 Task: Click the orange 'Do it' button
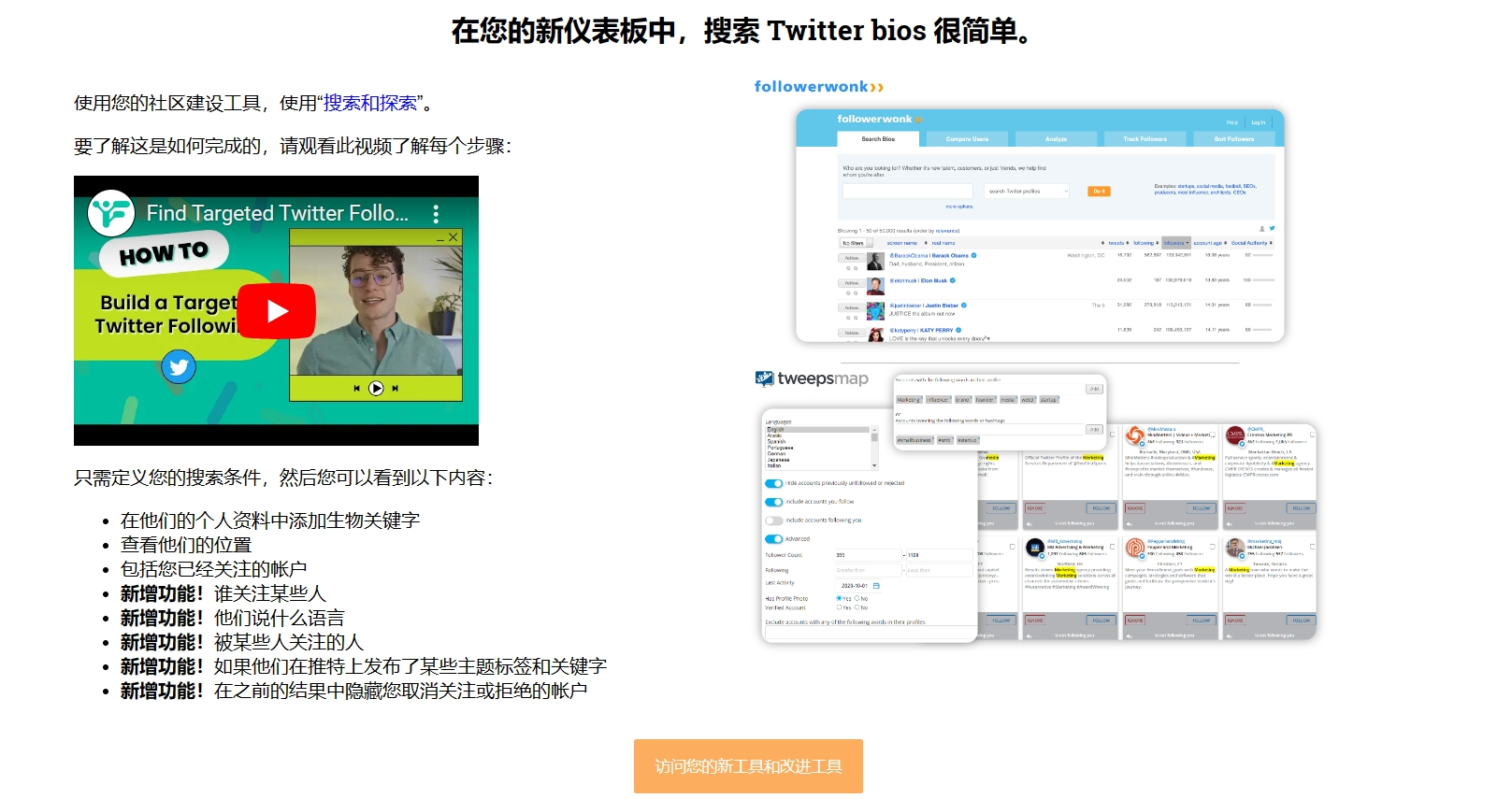[x=1099, y=192]
